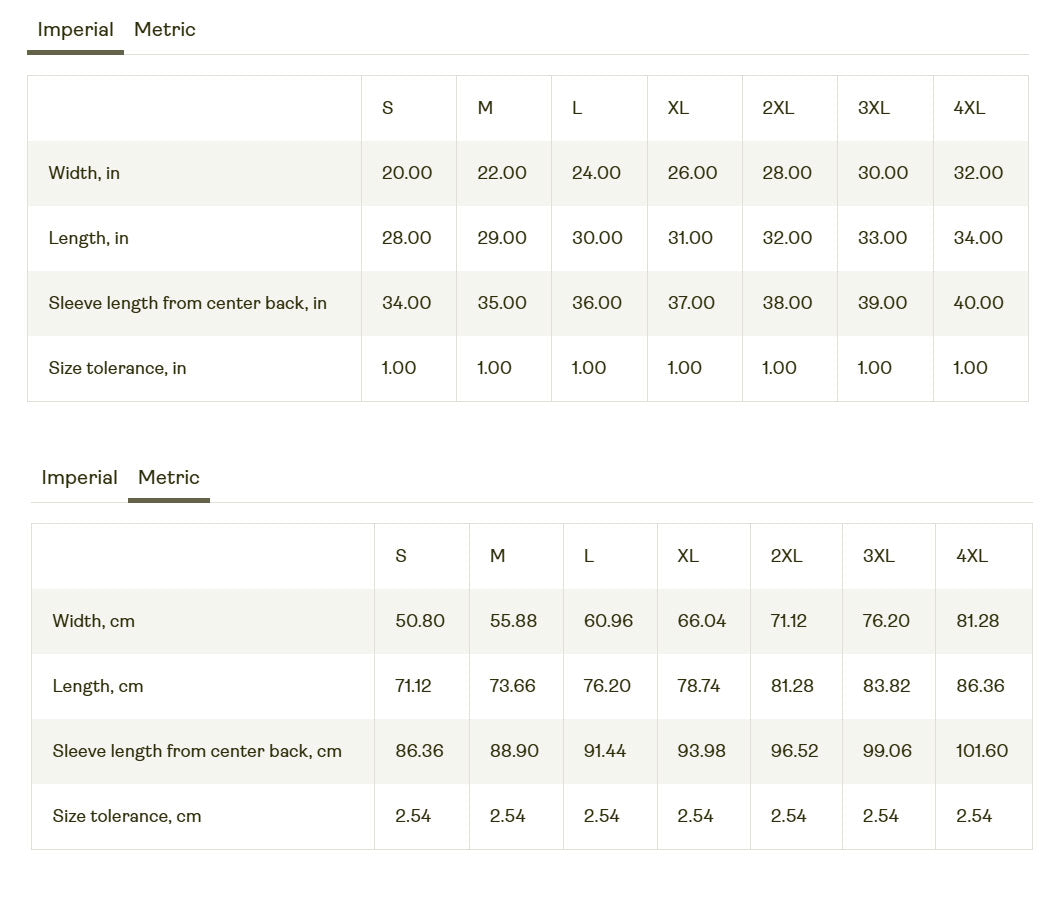Screen dimensions: 1046x907
Task: Click the 'Width, cm' row label
Action: (x=93, y=621)
